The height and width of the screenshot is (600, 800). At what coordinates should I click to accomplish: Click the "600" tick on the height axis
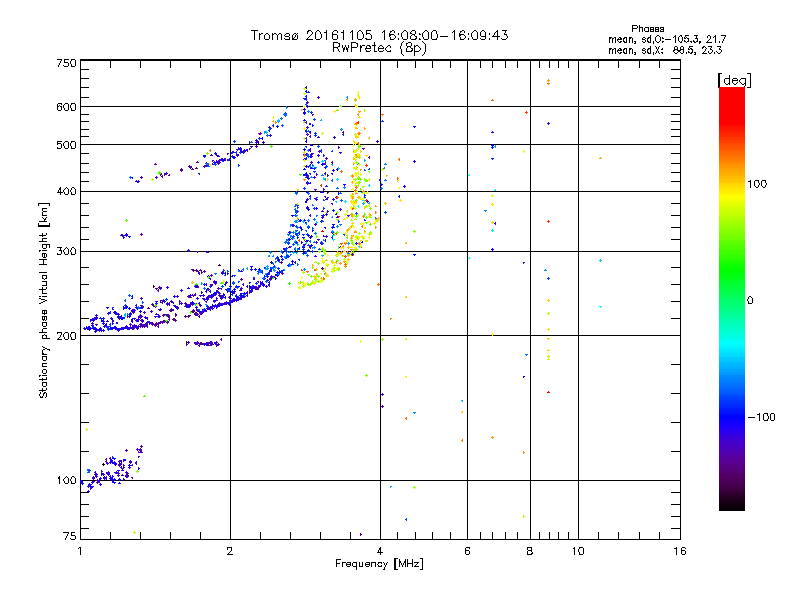point(66,107)
